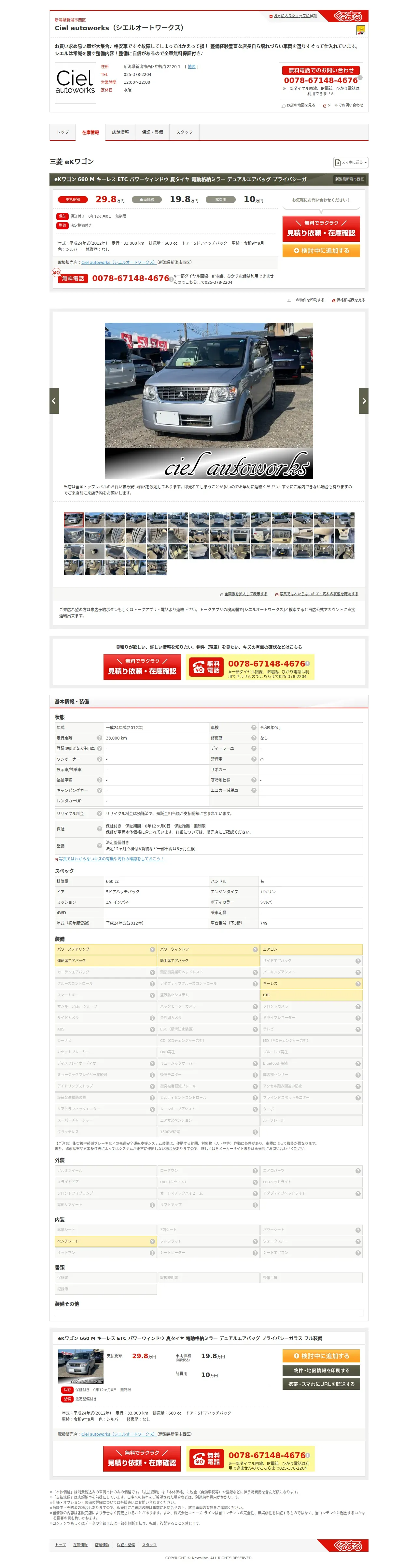Click help icon beside エコカー減税車 row

point(254,790)
